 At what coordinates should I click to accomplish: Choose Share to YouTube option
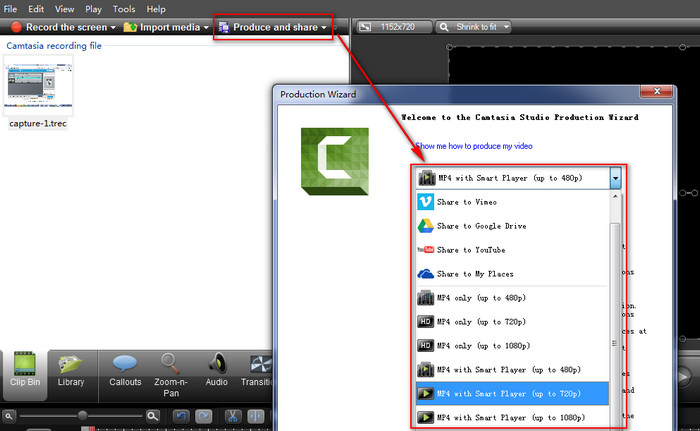[512, 250]
